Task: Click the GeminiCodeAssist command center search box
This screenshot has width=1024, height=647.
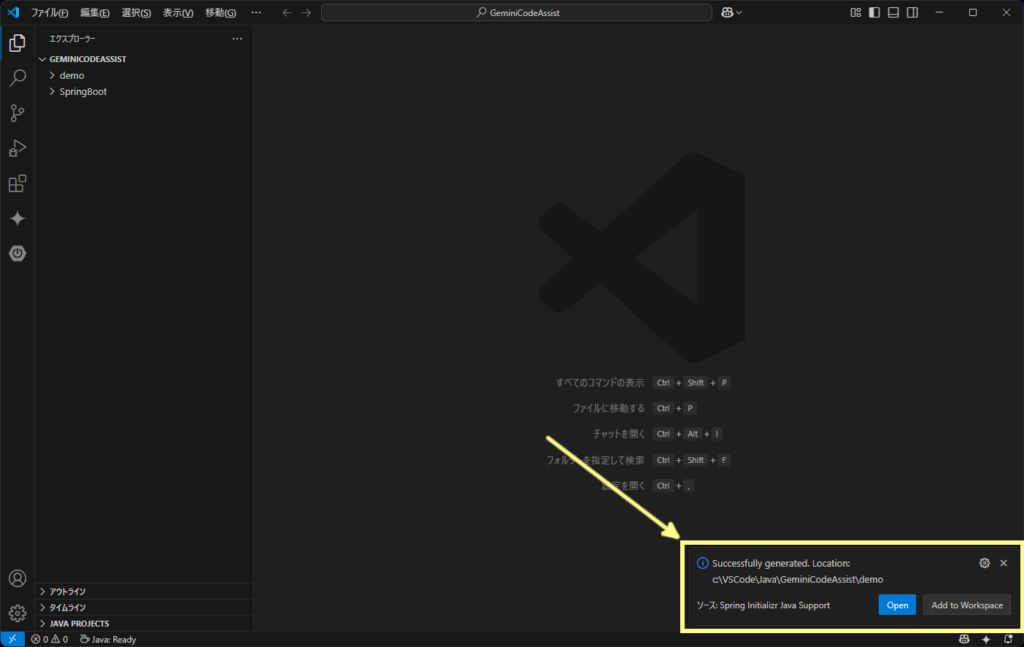Action: click(x=517, y=12)
